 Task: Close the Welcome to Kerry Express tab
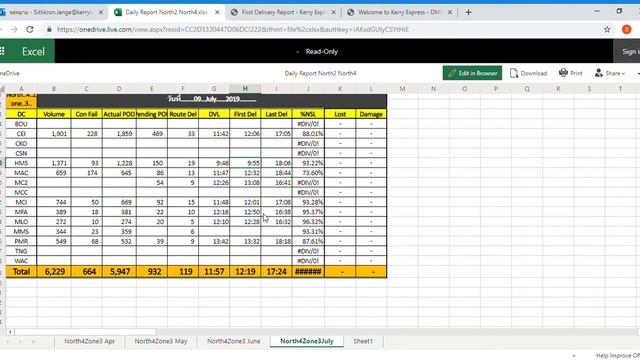[450, 12]
